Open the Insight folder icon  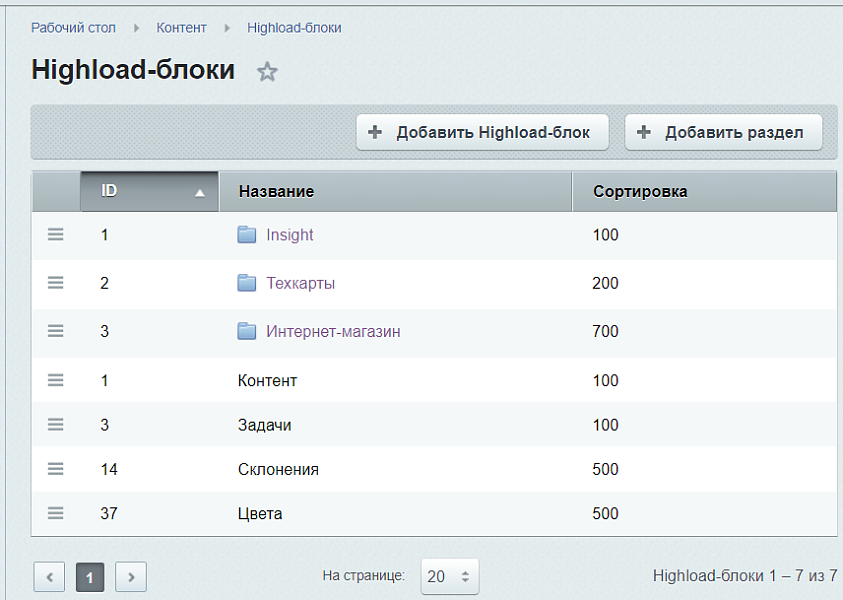247,235
